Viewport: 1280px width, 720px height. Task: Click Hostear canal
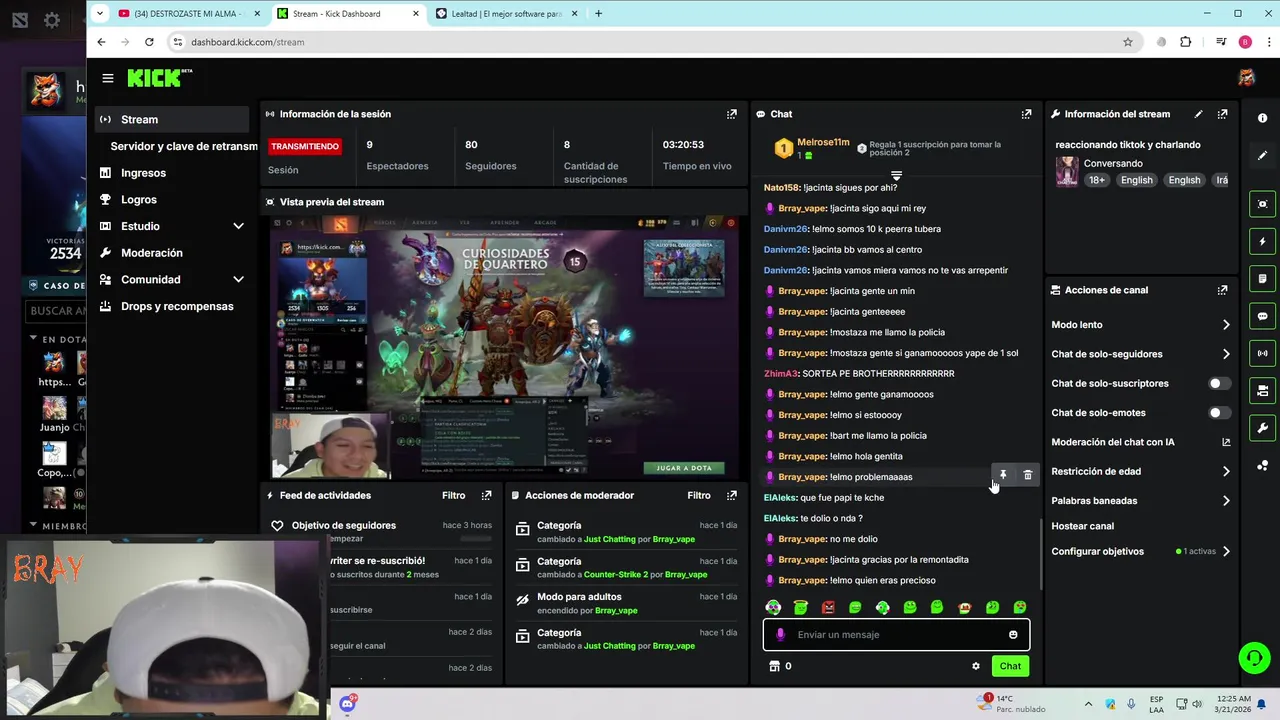click(x=1082, y=526)
